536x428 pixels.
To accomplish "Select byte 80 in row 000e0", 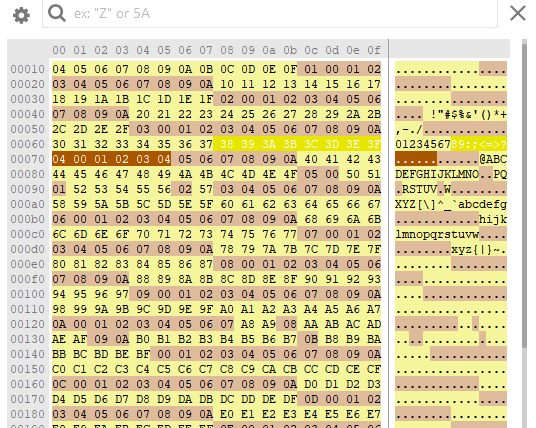I will coord(59,264).
